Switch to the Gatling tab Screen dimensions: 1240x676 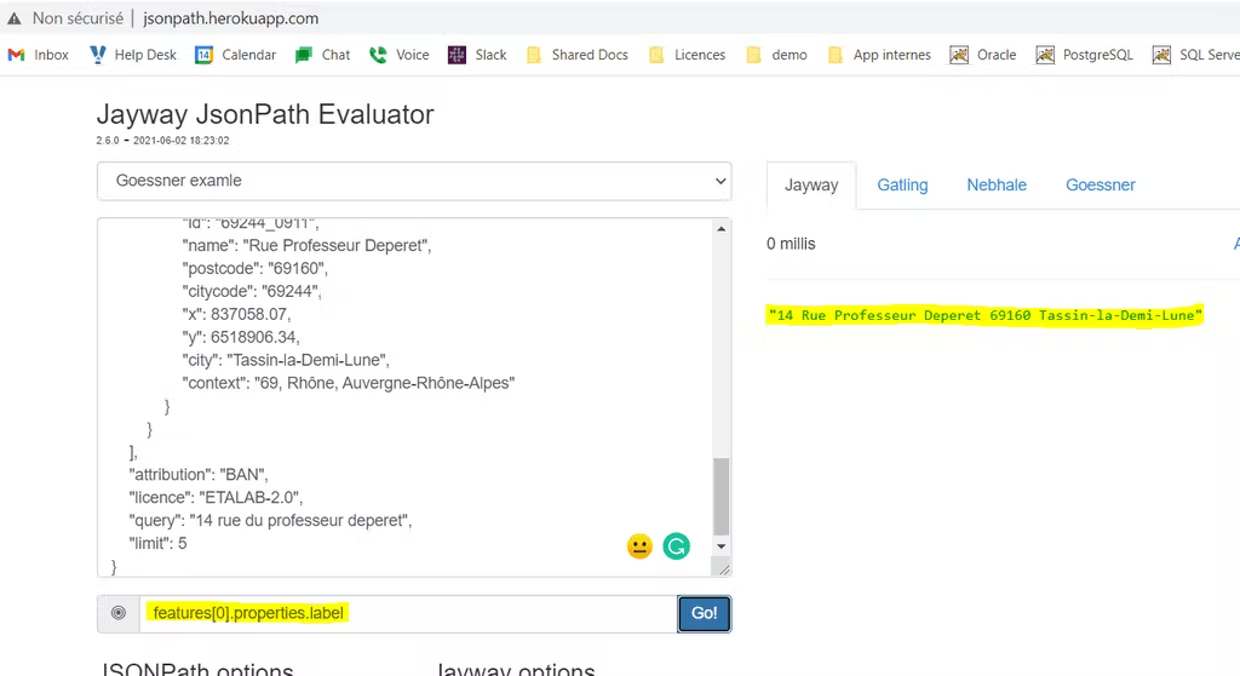tap(902, 185)
